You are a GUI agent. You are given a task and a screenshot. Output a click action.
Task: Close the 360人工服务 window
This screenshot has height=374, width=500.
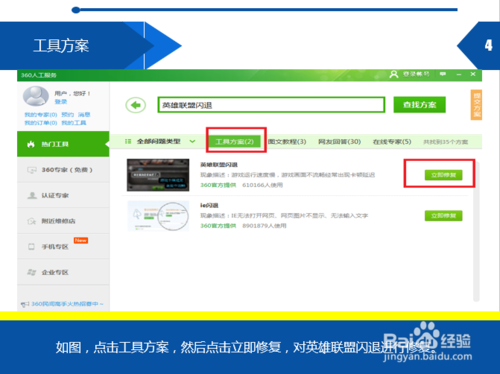pos(473,74)
